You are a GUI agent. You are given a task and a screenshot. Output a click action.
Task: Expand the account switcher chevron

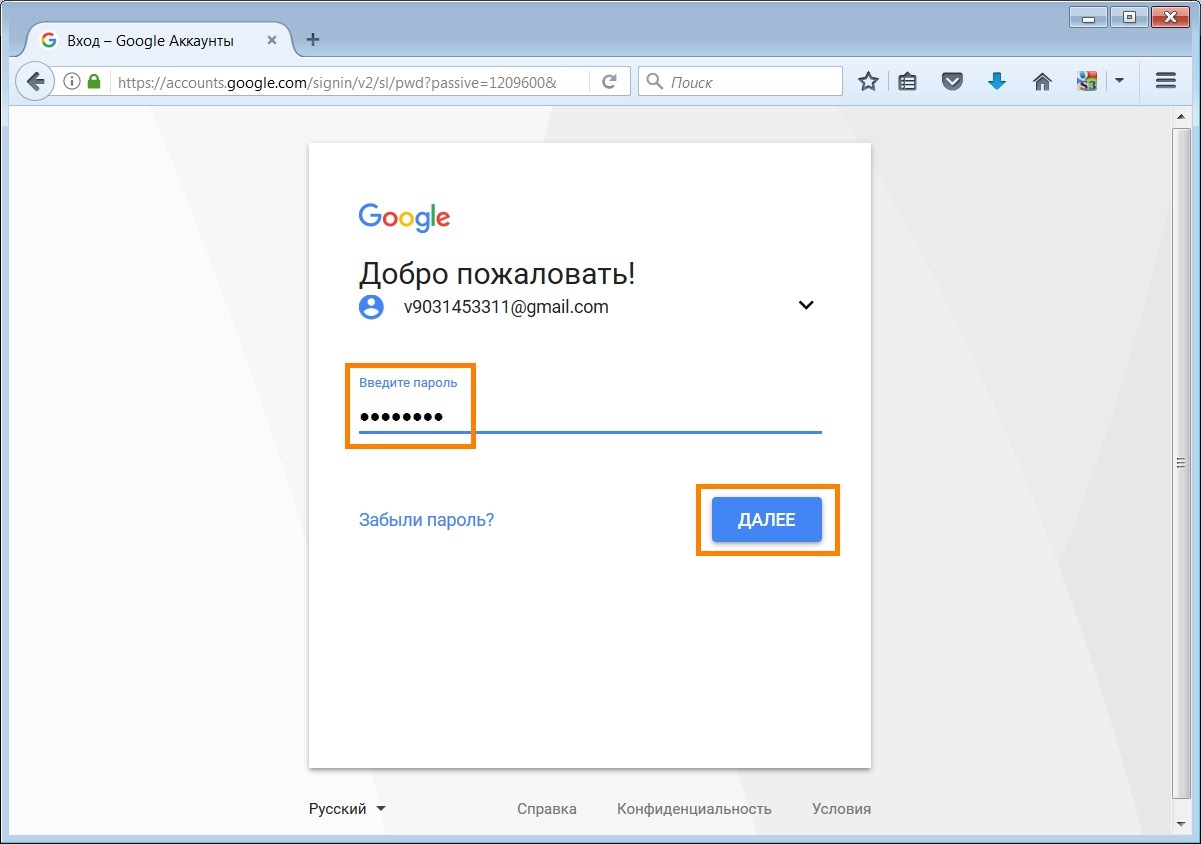coord(806,306)
